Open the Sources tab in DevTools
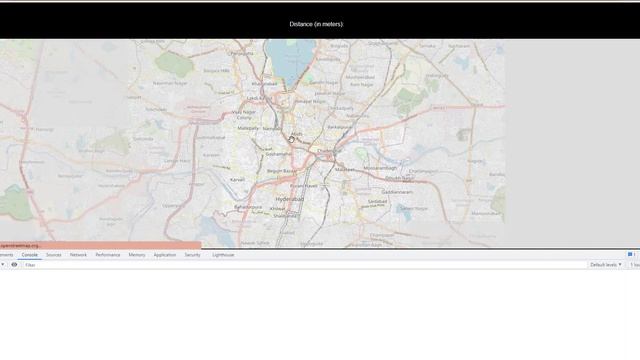 point(53,255)
